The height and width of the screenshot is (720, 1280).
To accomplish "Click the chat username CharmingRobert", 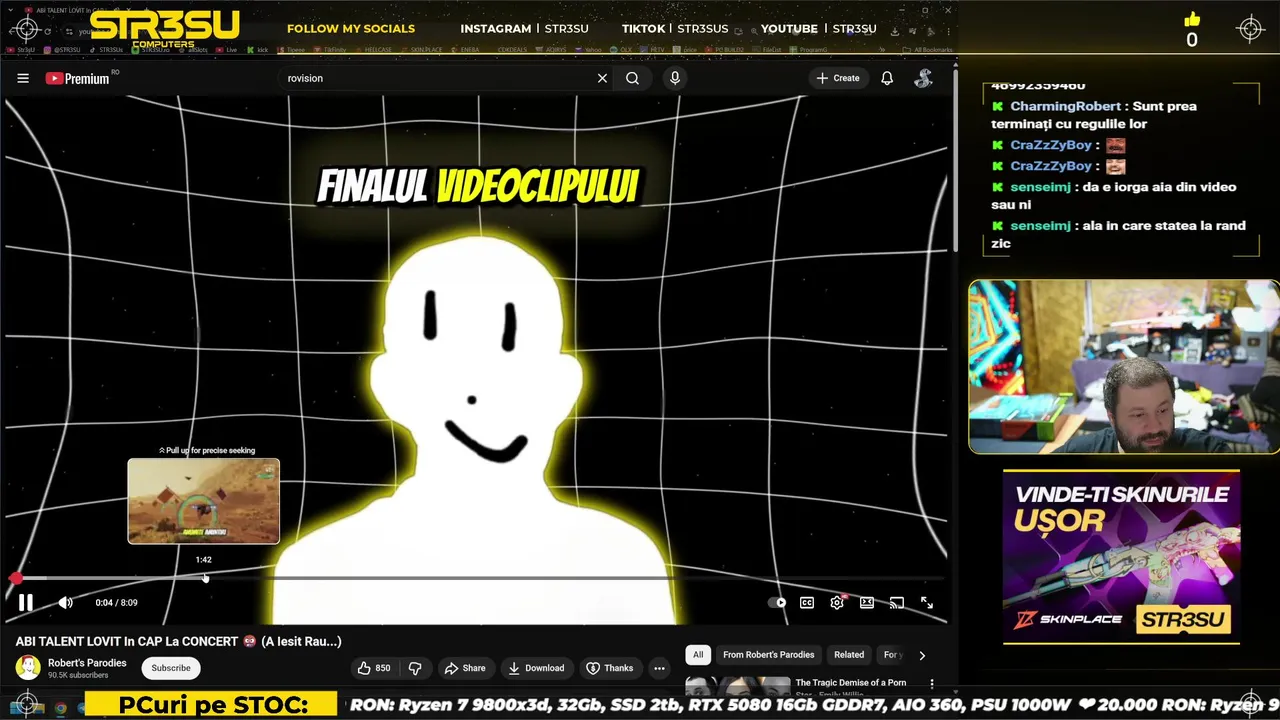I will click(1065, 106).
